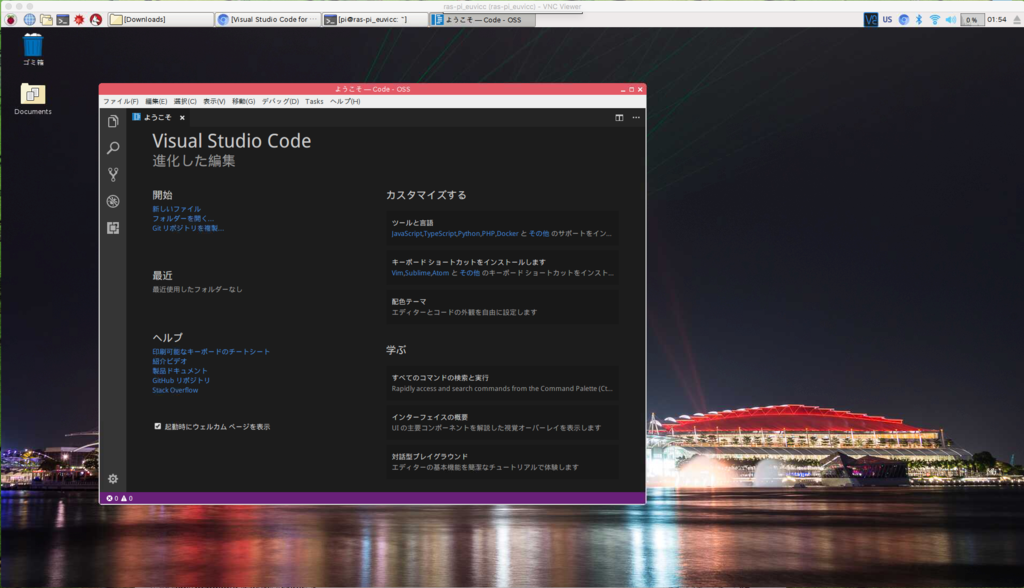
Task: Select the Documents folder on the desktop
Action: pos(33,99)
